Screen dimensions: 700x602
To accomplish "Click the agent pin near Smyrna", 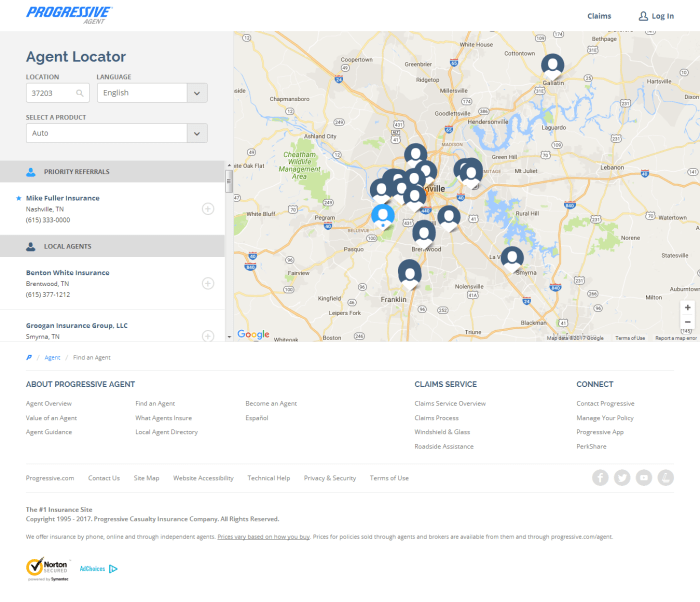I will point(512,259).
